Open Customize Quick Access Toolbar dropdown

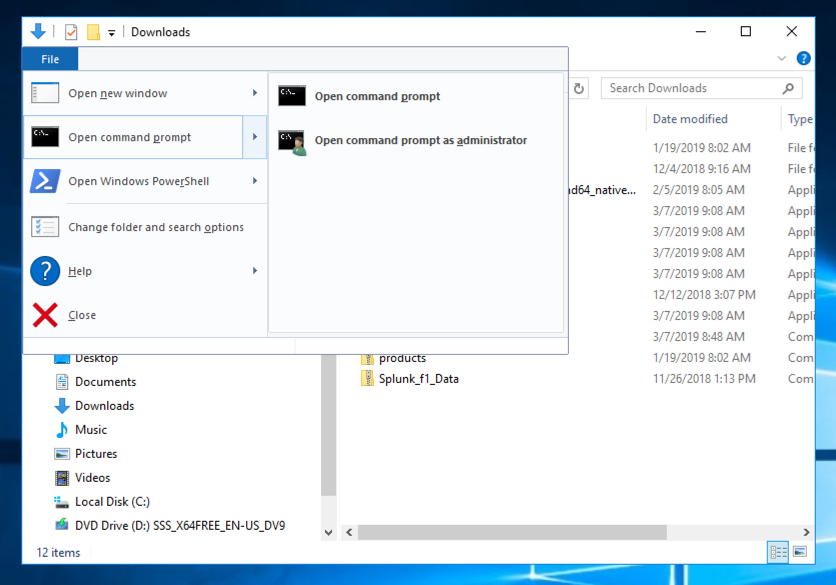[111, 33]
